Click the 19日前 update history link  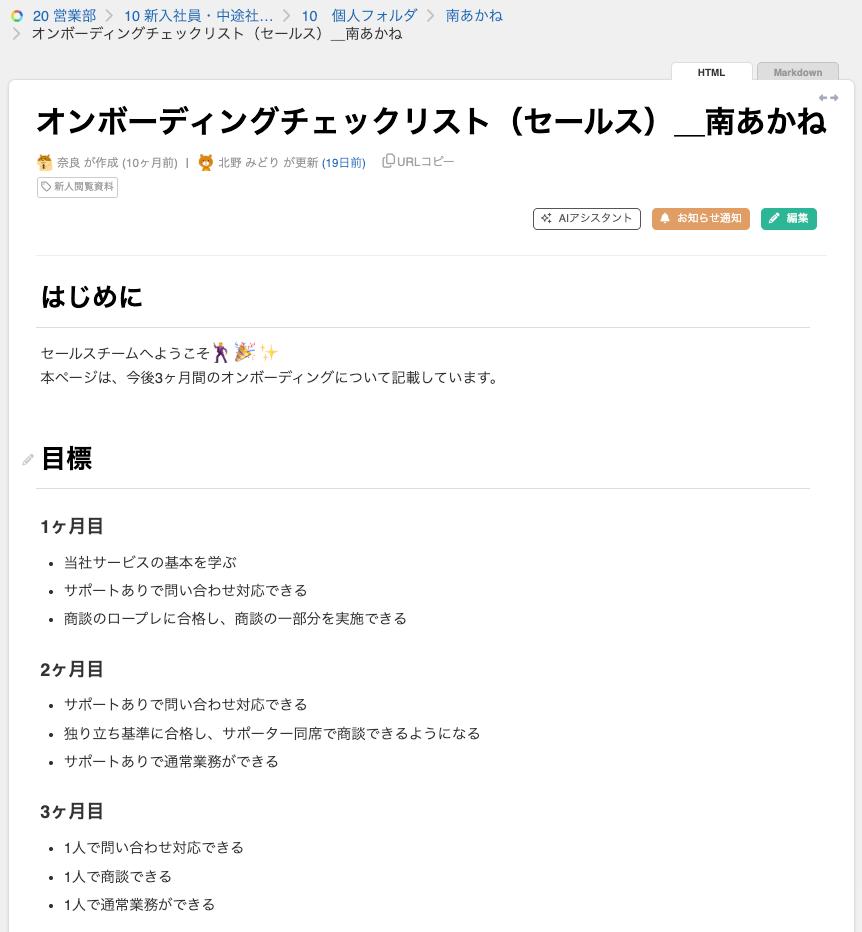tap(344, 163)
